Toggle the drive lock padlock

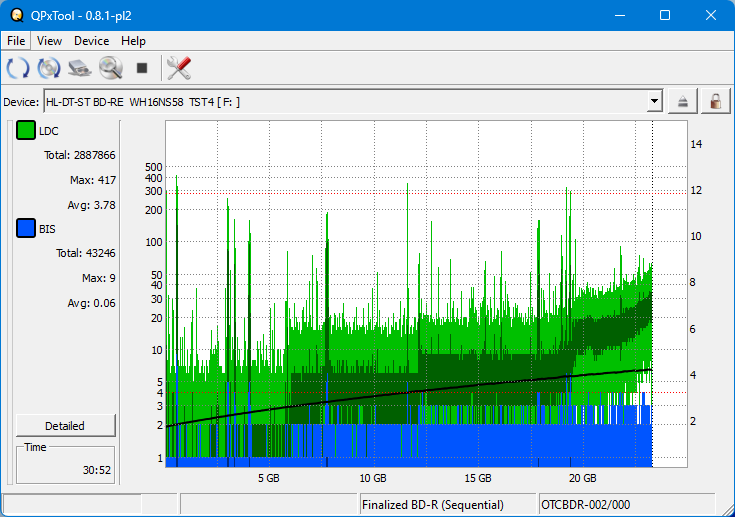click(x=715, y=102)
